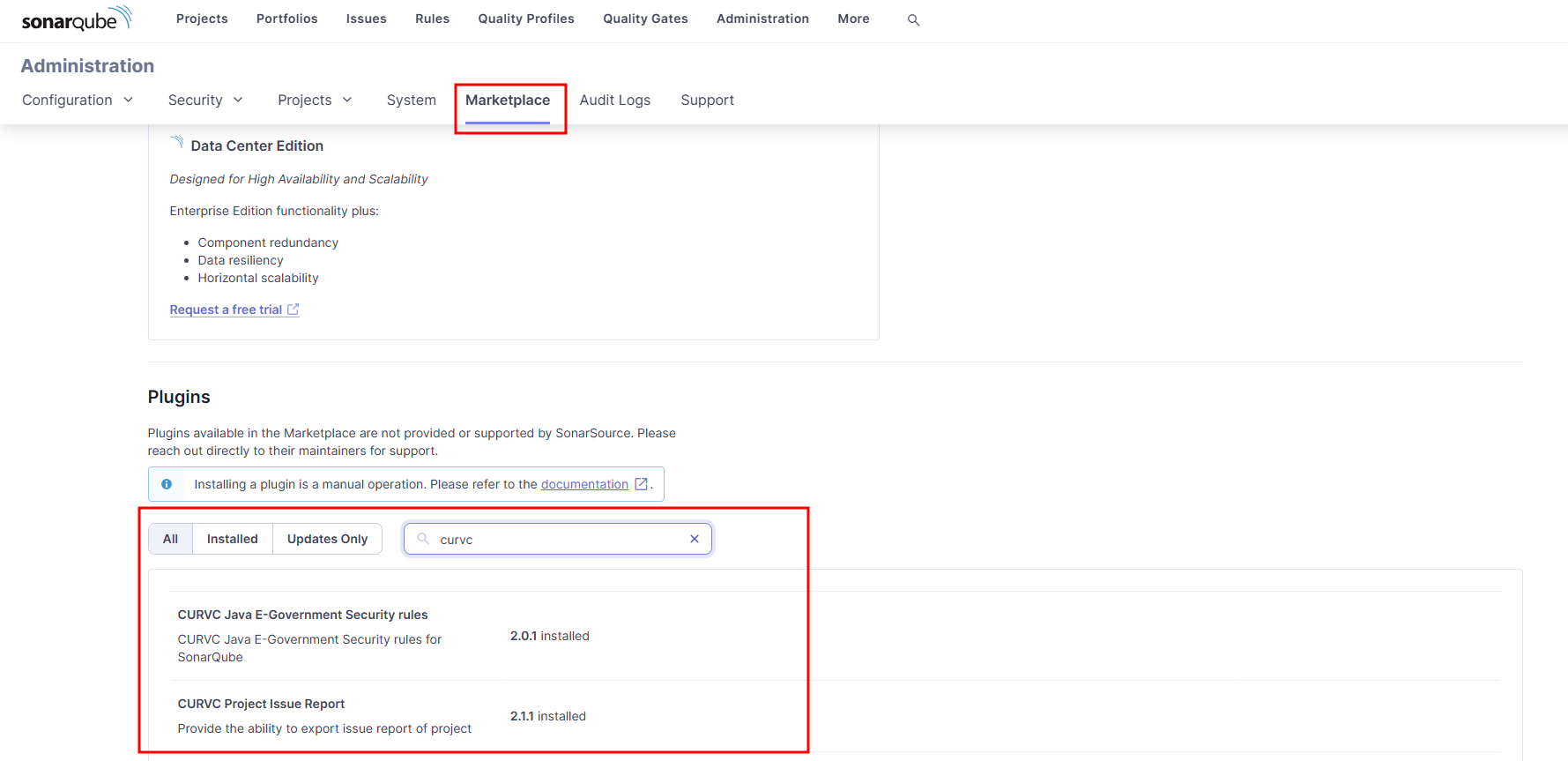The width and height of the screenshot is (1568, 761).
Task: Click CURVC Java E-Government Security rules title
Action: pos(302,615)
